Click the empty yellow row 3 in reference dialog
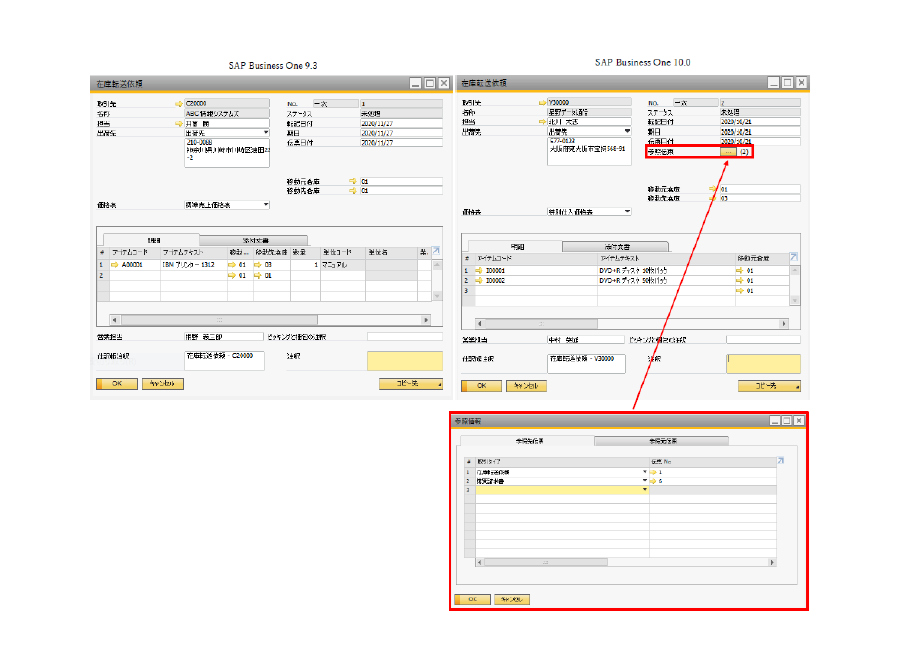The width and height of the screenshot is (900, 665). tap(562, 490)
